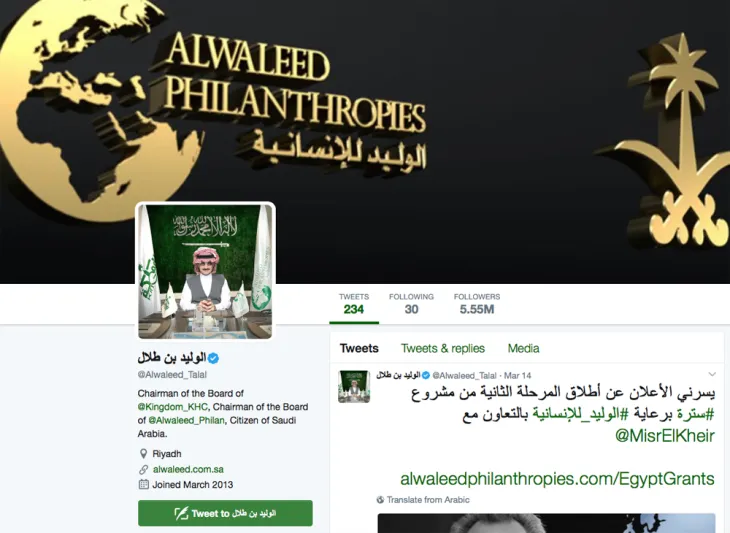730x533 pixels.
Task: Open the @MisrElKheir mention in tweet
Action: point(664,436)
